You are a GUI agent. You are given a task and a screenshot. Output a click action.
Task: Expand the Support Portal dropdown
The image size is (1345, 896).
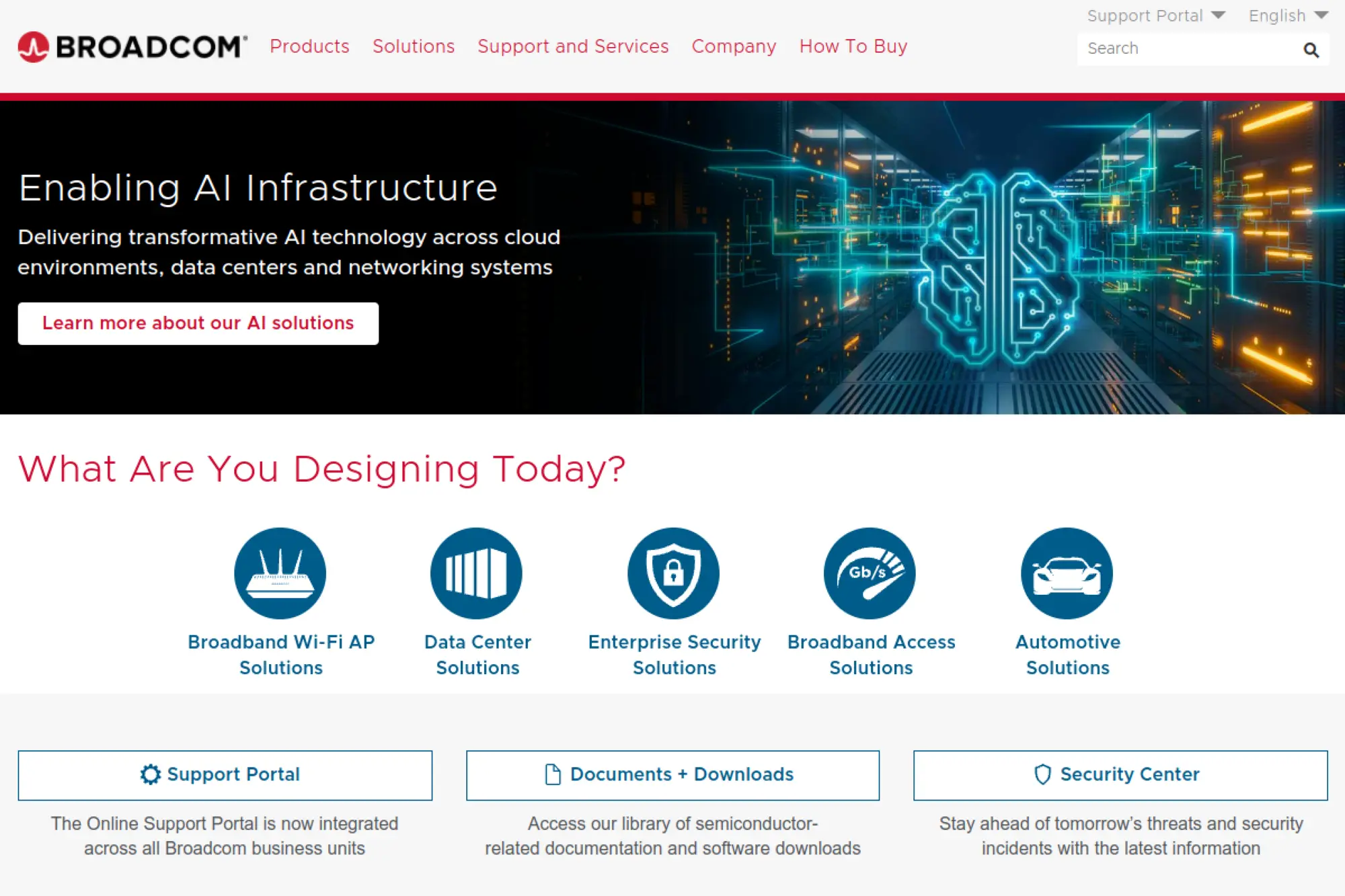coord(1158,15)
